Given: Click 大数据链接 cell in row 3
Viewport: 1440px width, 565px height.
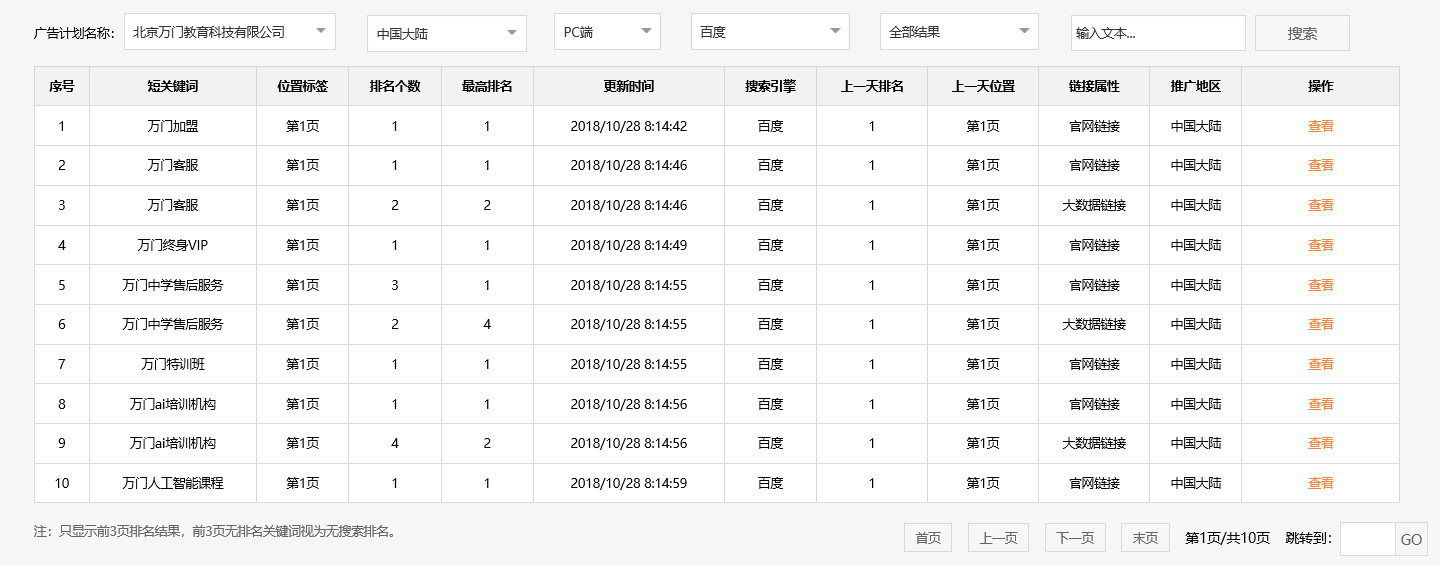Looking at the screenshot, I should tap(1094, 205).
